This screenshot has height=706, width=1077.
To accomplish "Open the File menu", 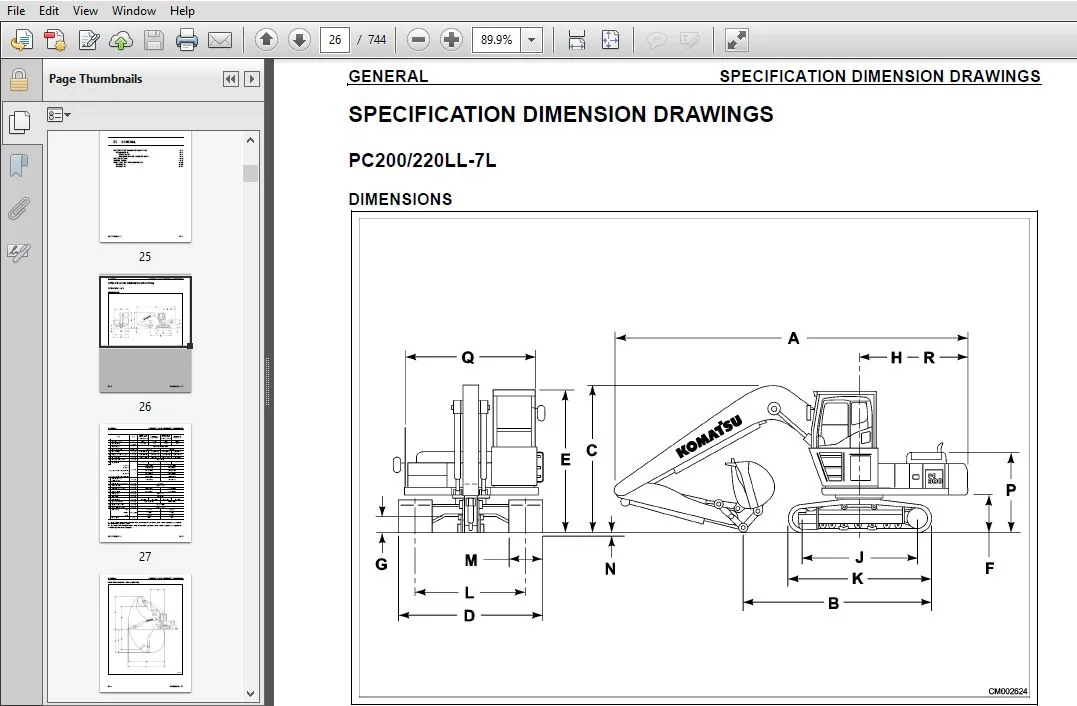I will pos(16,10).
